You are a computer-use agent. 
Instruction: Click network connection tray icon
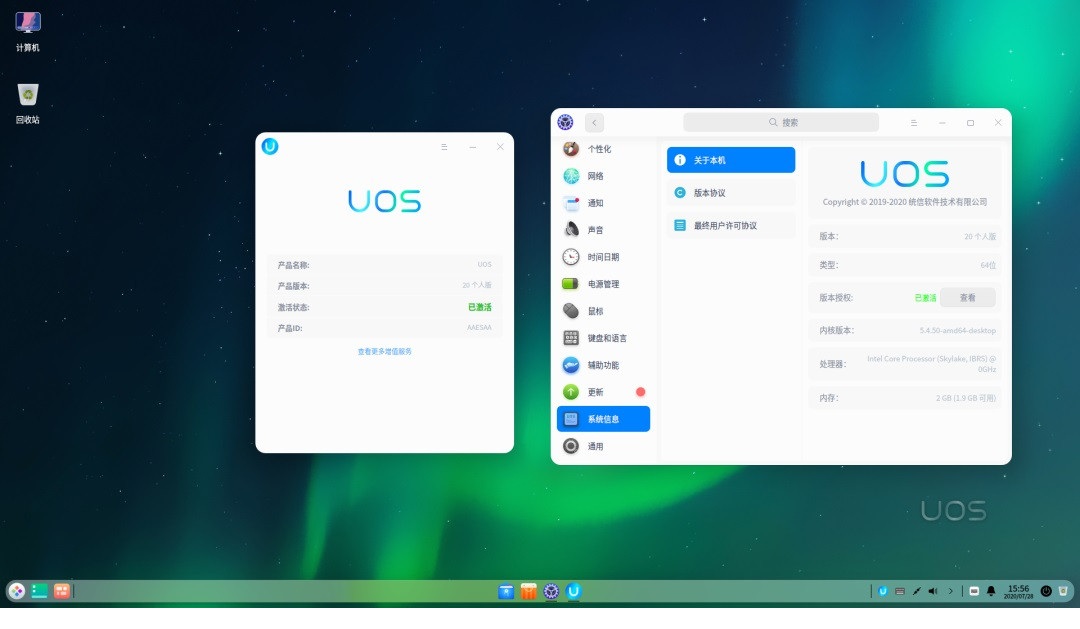917,591
